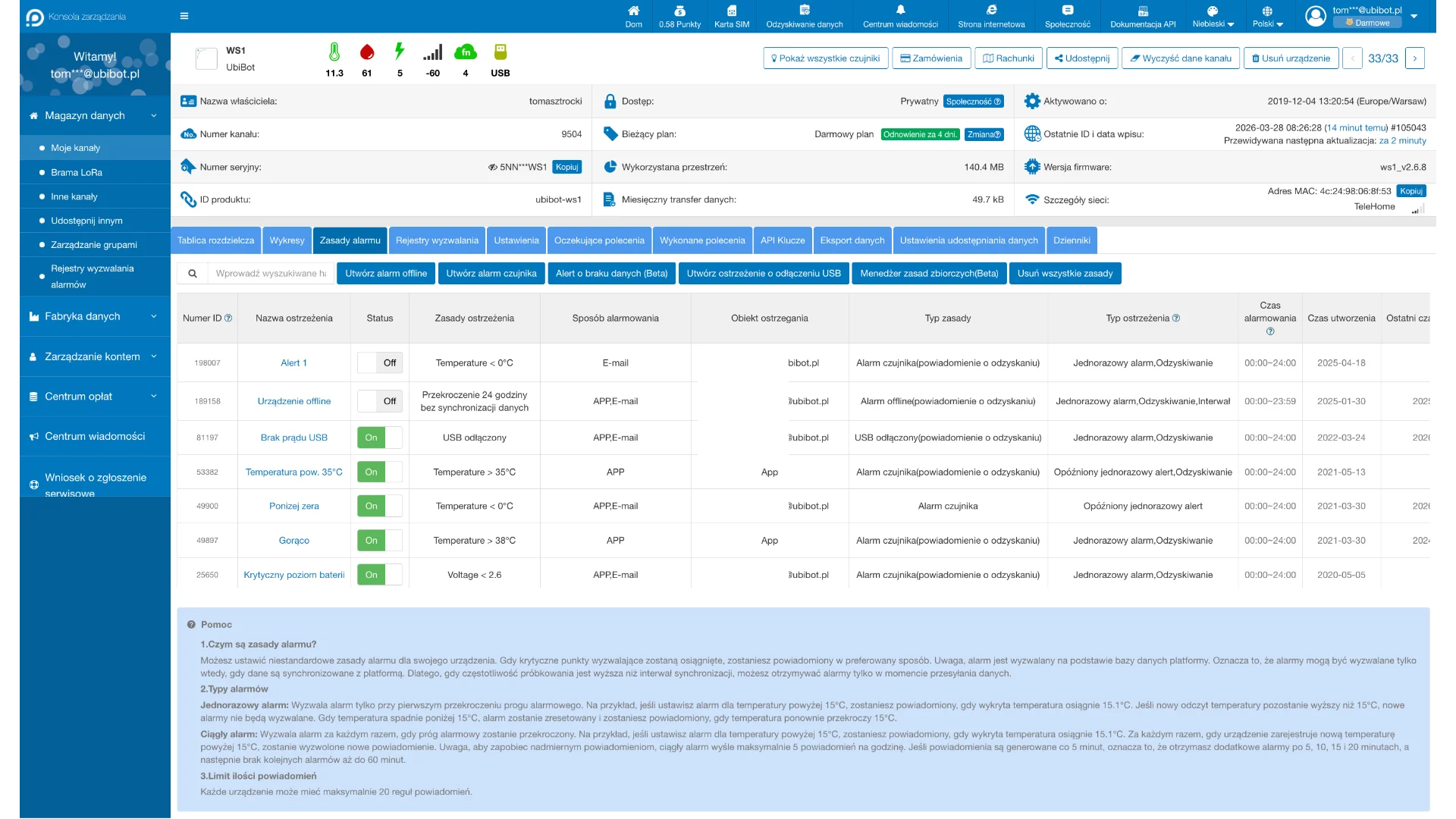Switch to the Wykresy tab
1456x819 pixels.
coord(287,240)
